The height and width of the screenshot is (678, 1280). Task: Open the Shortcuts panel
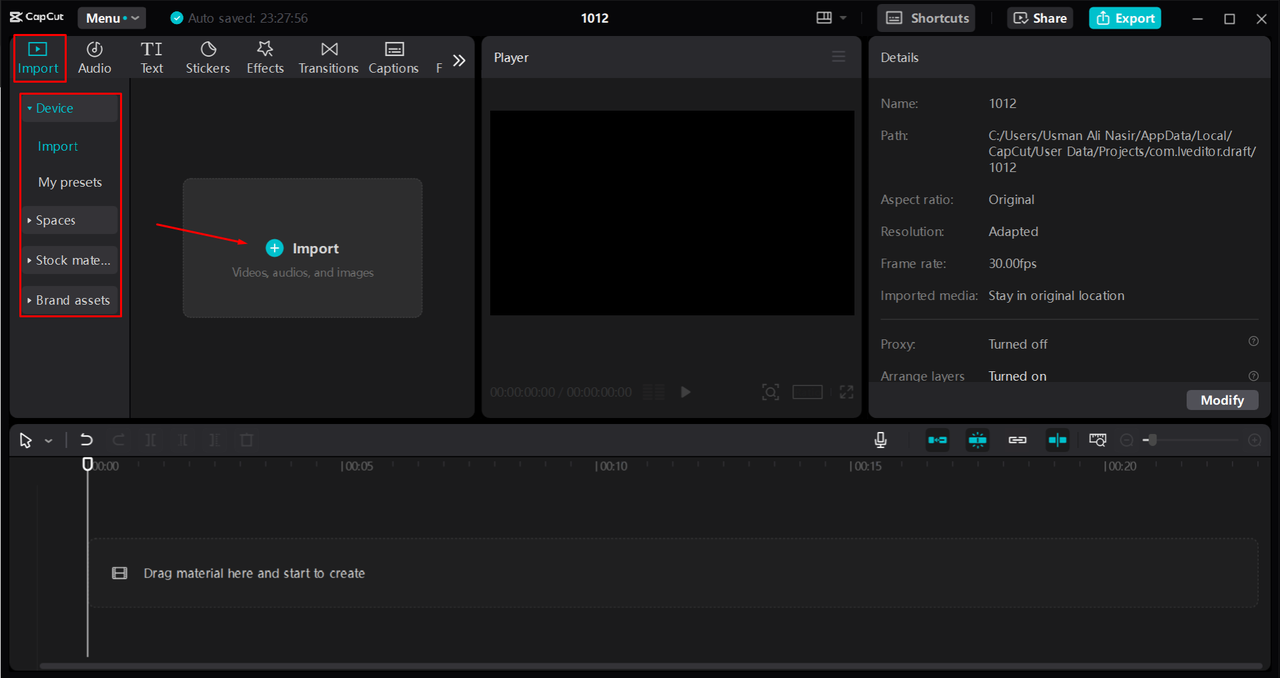(x=926, y=18)
